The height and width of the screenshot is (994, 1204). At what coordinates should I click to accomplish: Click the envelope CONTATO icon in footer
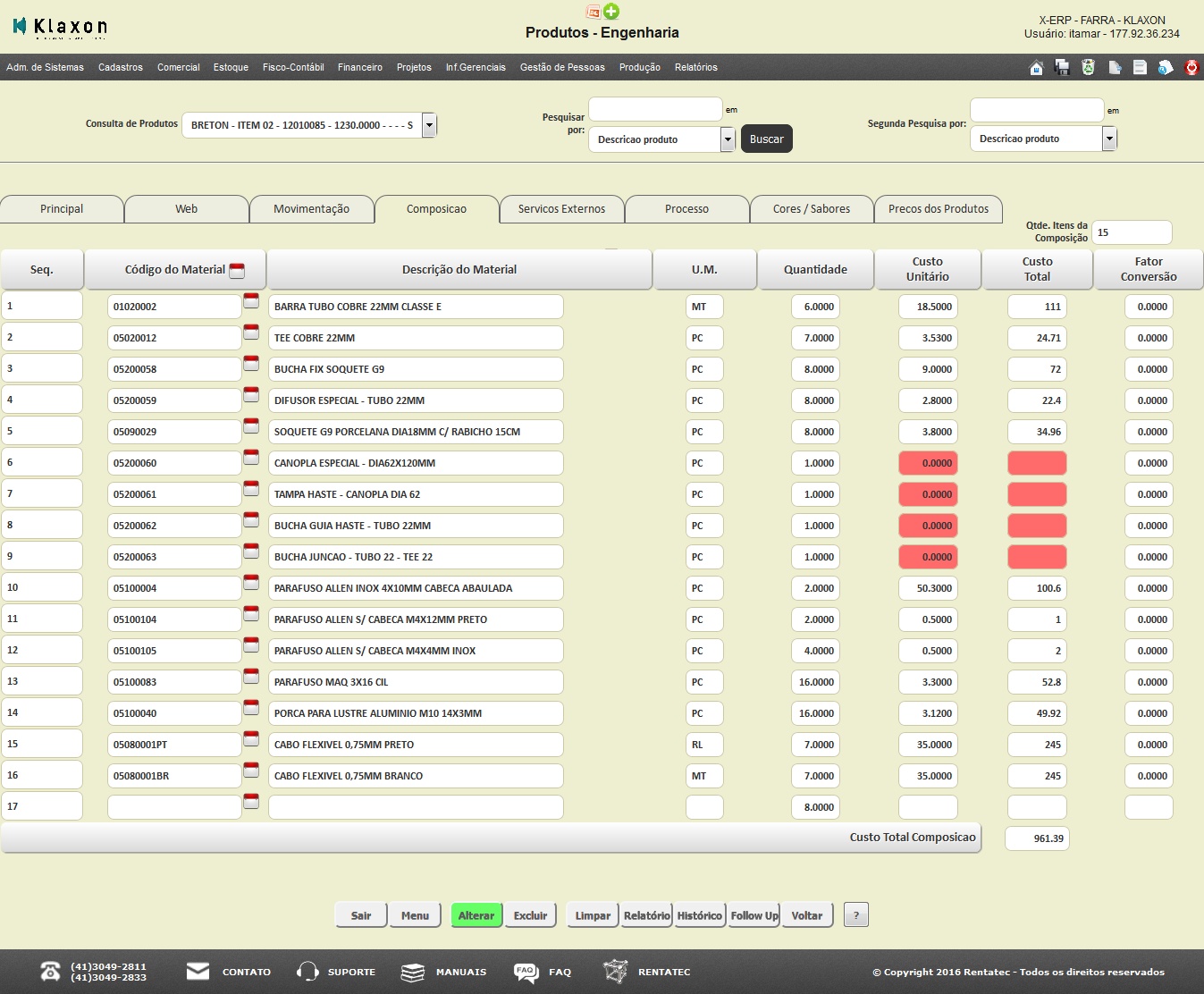coord(198,972)
